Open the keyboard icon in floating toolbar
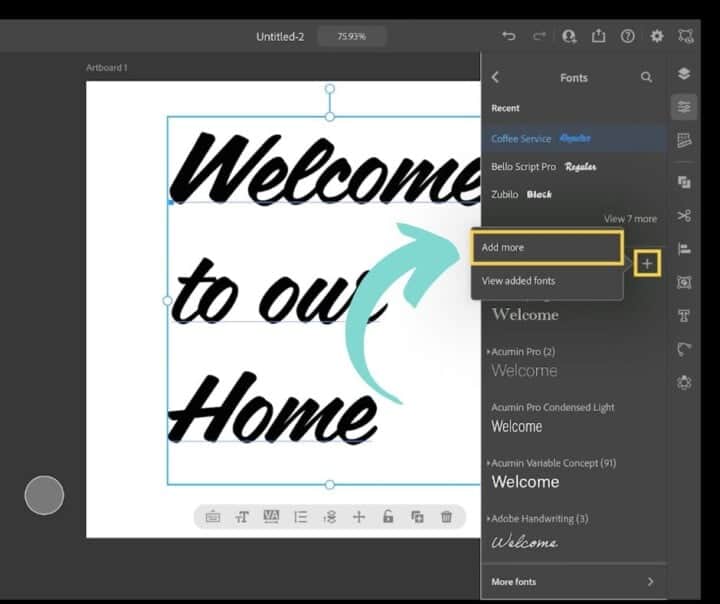This screenshot has width=720, height=604. pos(213,517)
